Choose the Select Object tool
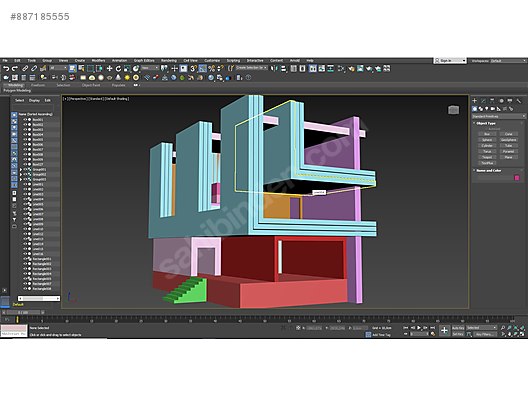This screenshot has height=396, width=528. click(x=72, y=69)
